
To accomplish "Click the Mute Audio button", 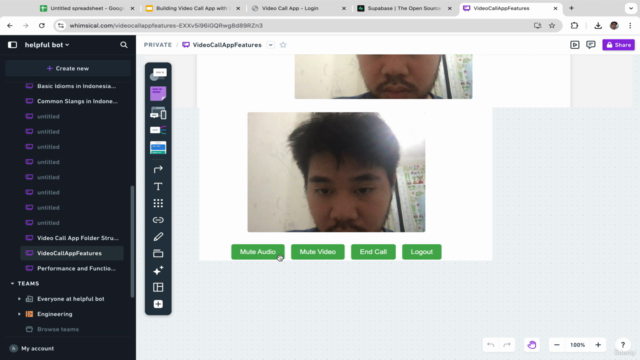I will pos(258,252).
